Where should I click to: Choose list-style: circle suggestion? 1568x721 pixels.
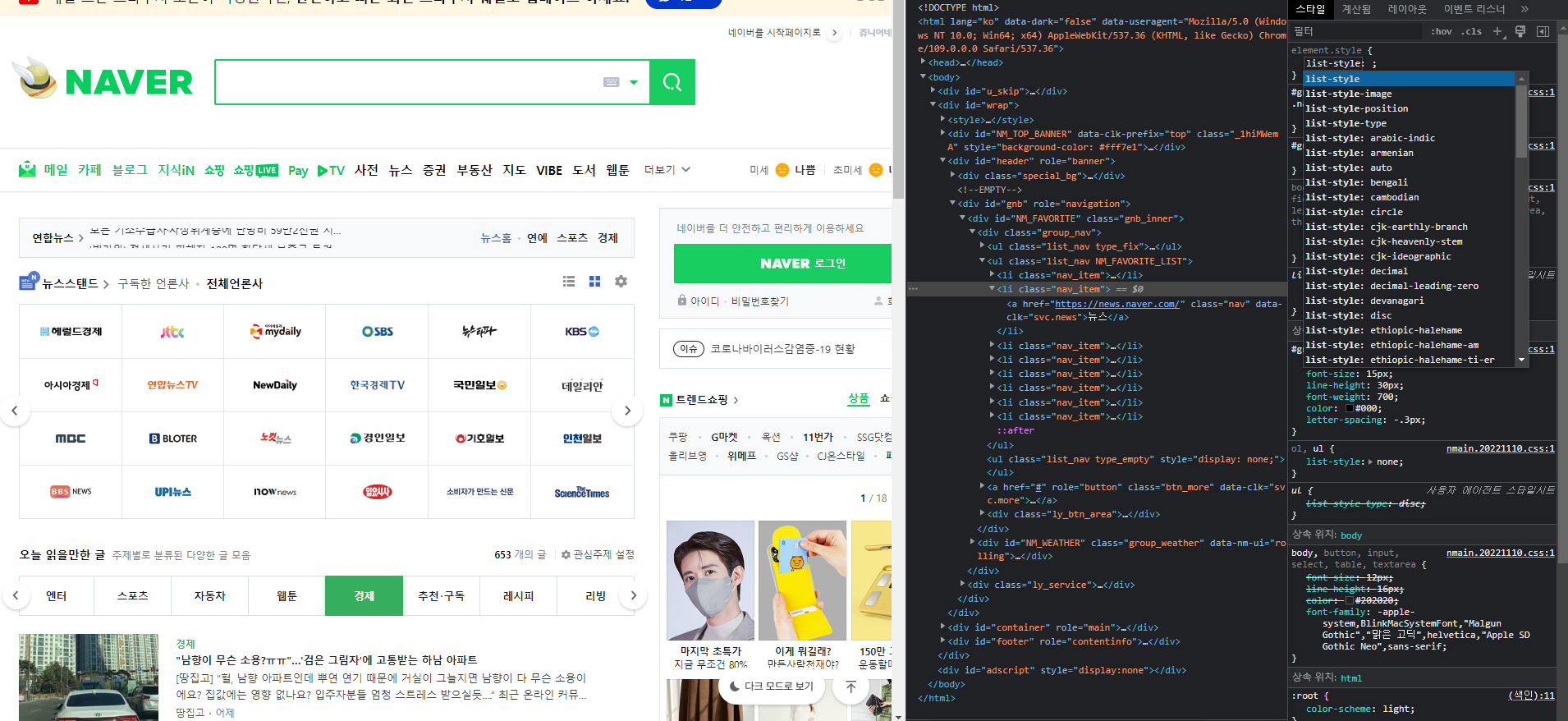1409,212
